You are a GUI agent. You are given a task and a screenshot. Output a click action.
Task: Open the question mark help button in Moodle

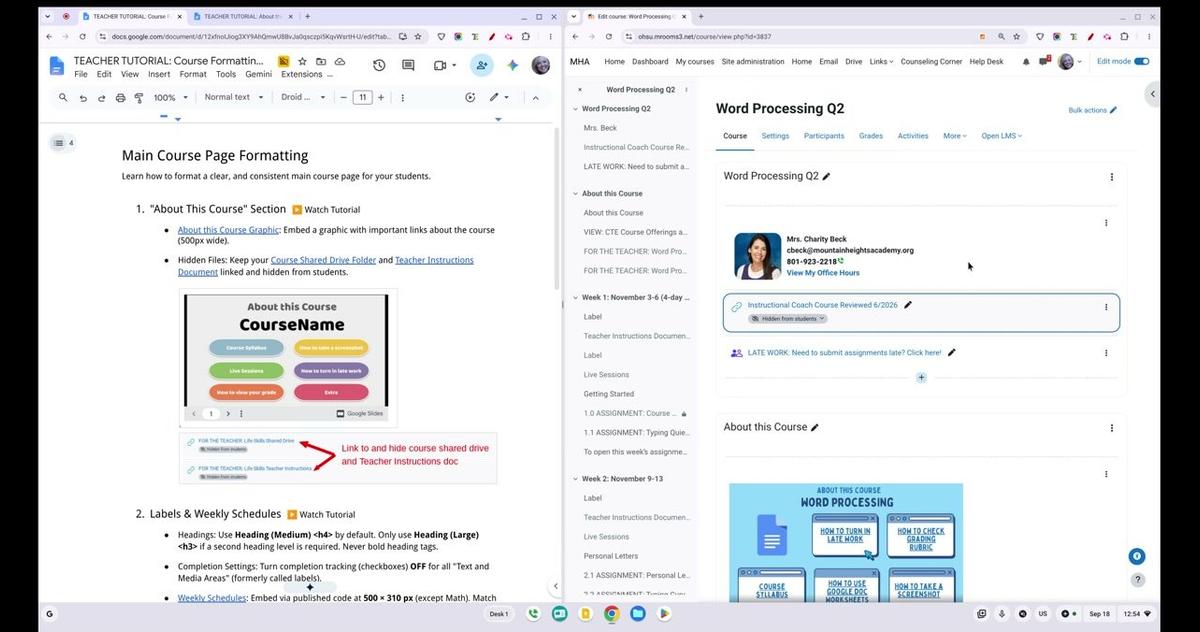point(1138,580)
